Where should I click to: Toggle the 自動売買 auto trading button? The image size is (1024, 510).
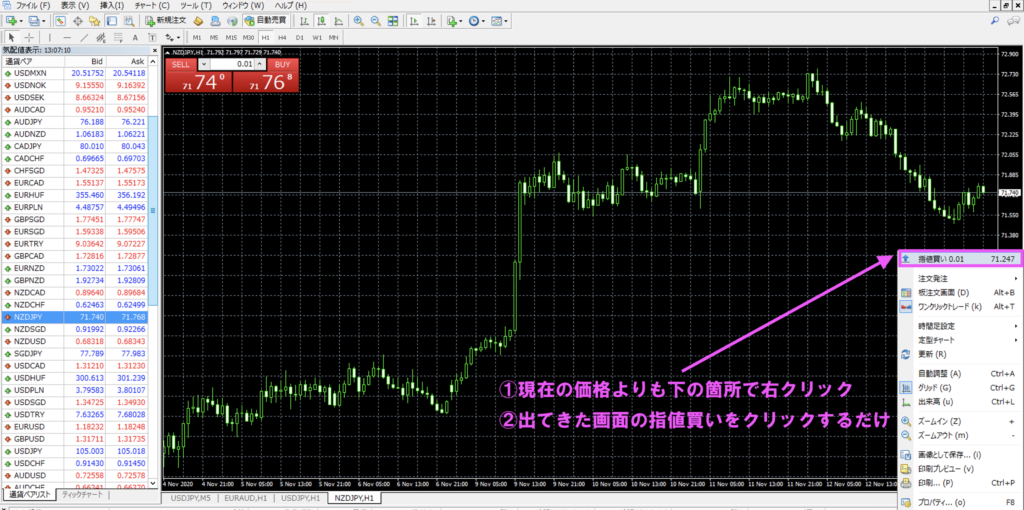click(265, 21)
